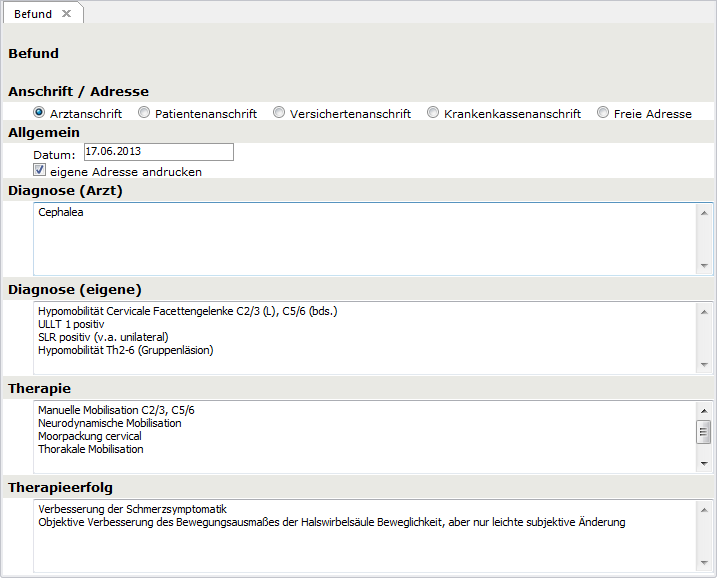Close the Befund tab
717x578 pixels.
[66, 14]
